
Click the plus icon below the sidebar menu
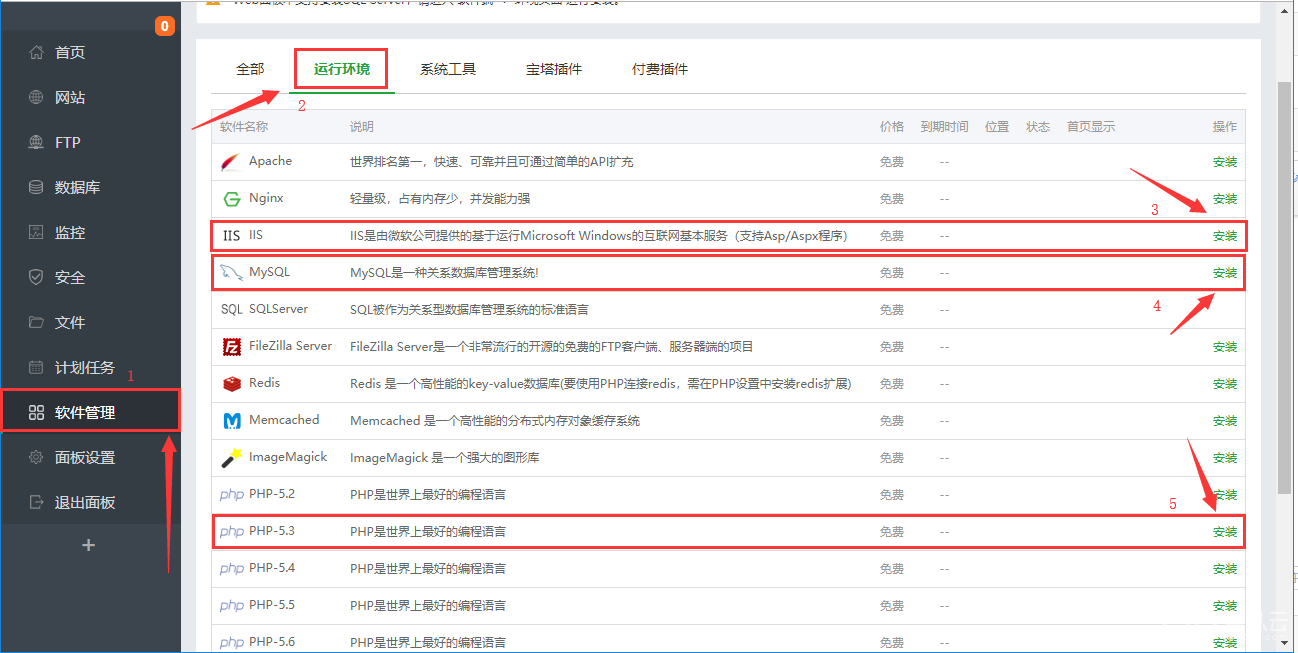[89, 545]
